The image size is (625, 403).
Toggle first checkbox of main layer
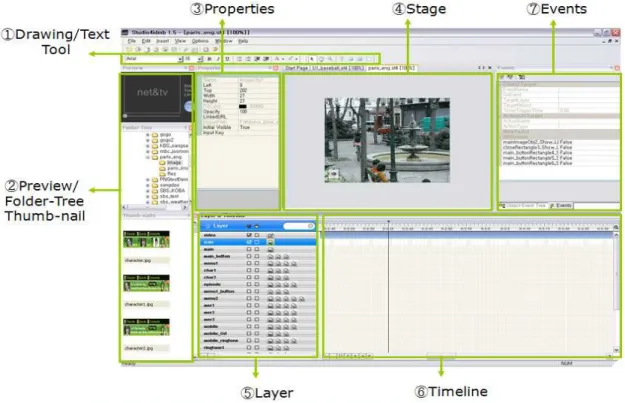coord(249,250)
